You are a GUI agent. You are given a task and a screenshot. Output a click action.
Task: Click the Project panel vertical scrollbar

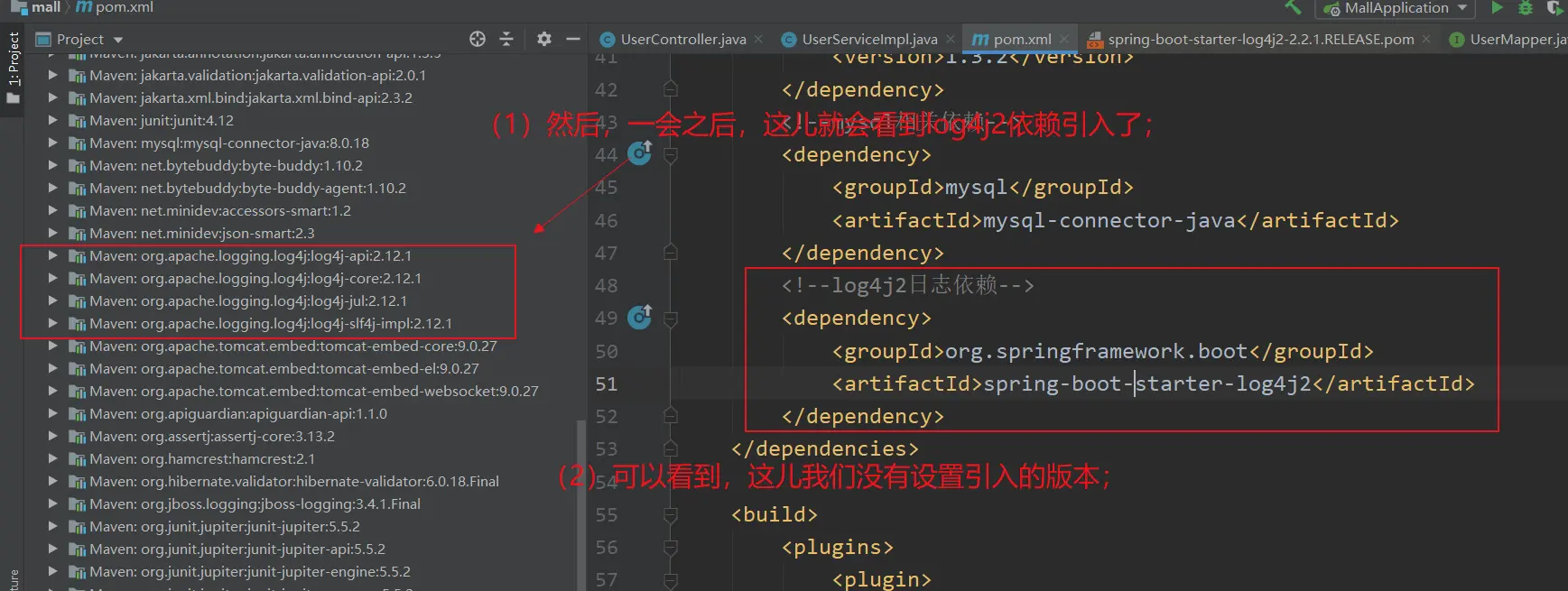coord(581,505)
